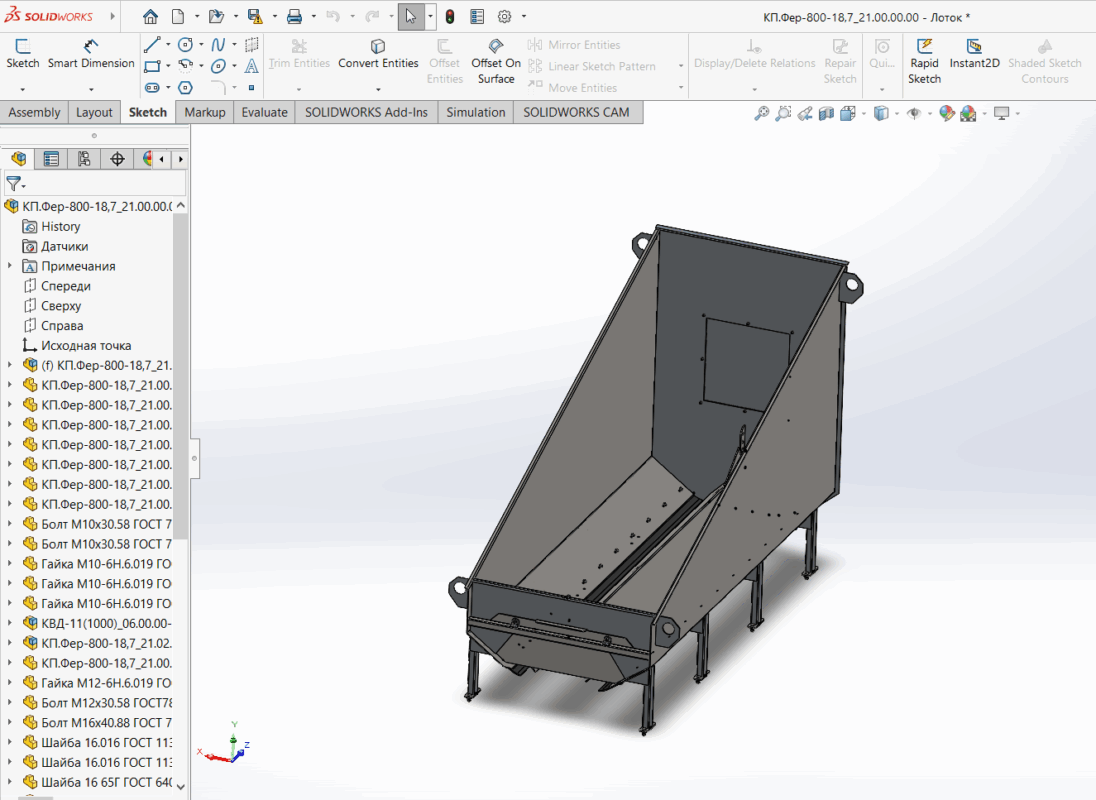Expand the Примечания tree folder
The width and height of the screenshot is (1096, 800).
coord(10,265)
